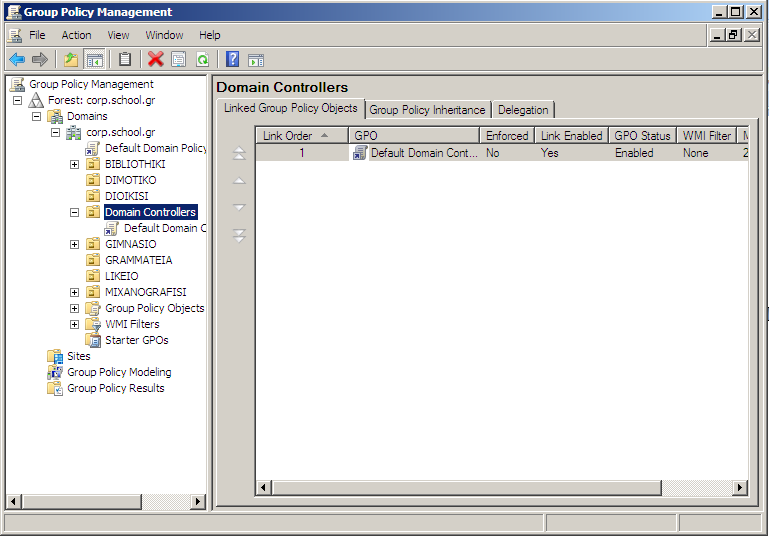769x536 pixels.
Task: Click the Move link to top double arrow
Action: 239,153
